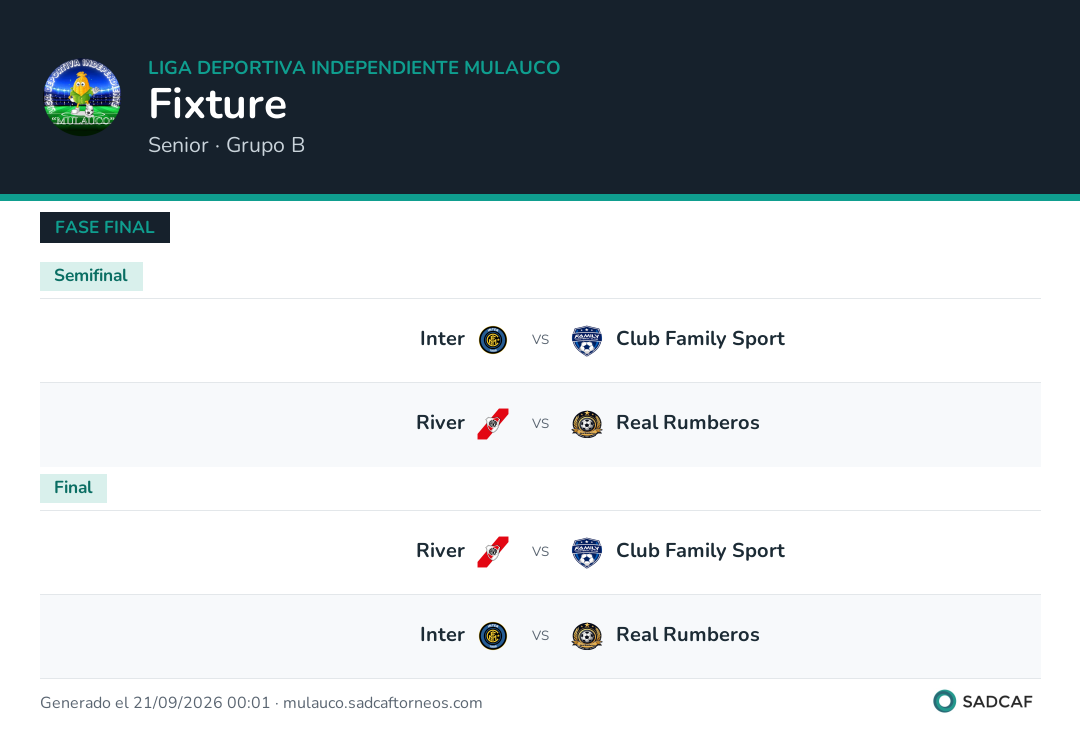Open Inter team name in Semifinal

tap(442, 339)
